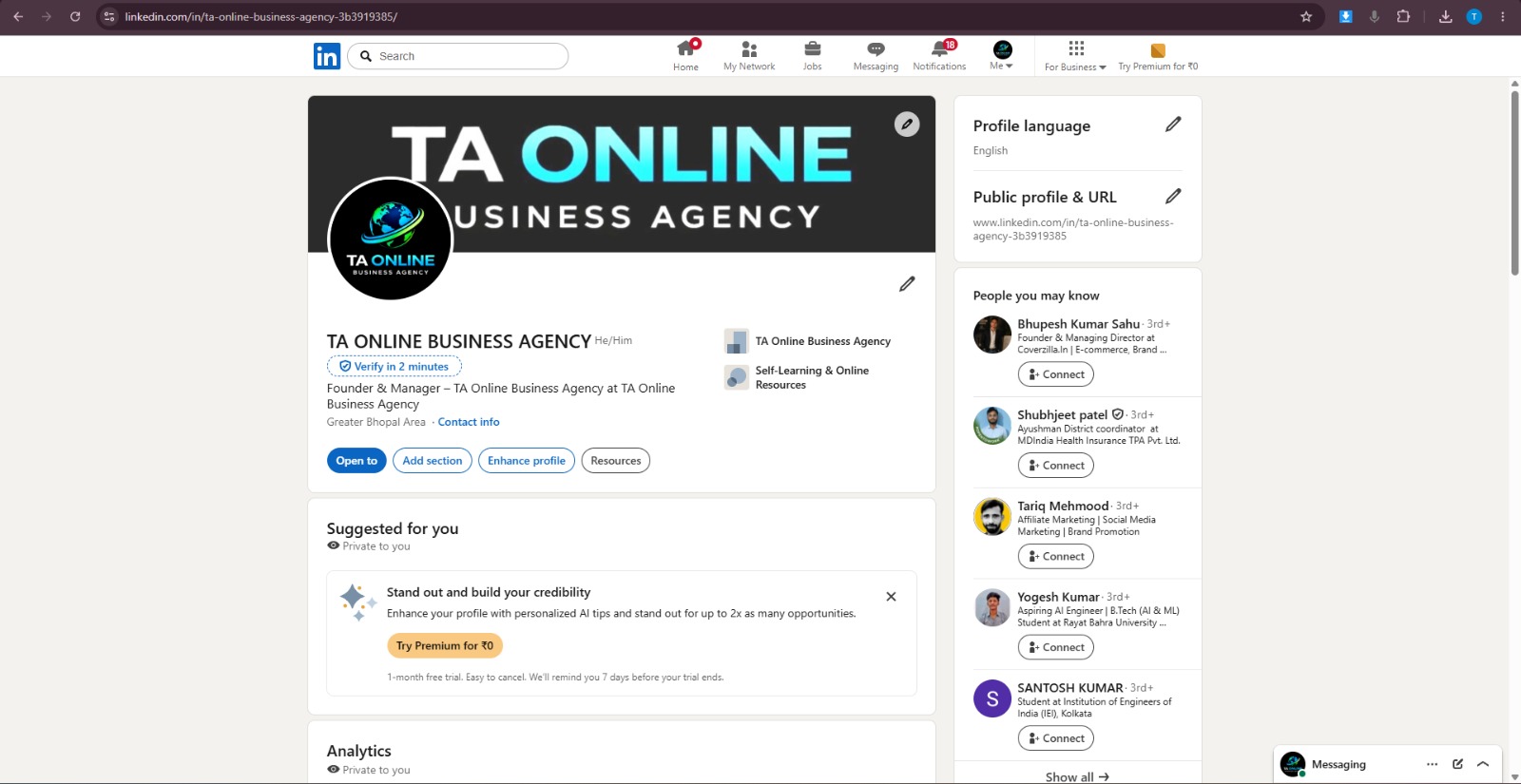Open SANTOSH KUMAR's profile name
Image resolution: width=1521 pixels, height=784 pixels.
[x=1070, y=688]
